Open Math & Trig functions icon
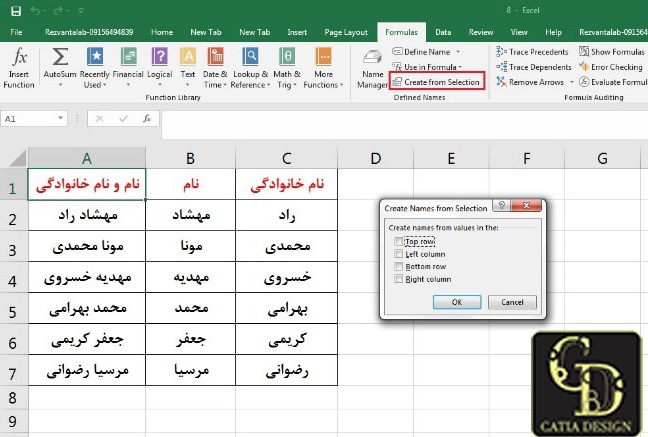 click(x=287, y=57)
